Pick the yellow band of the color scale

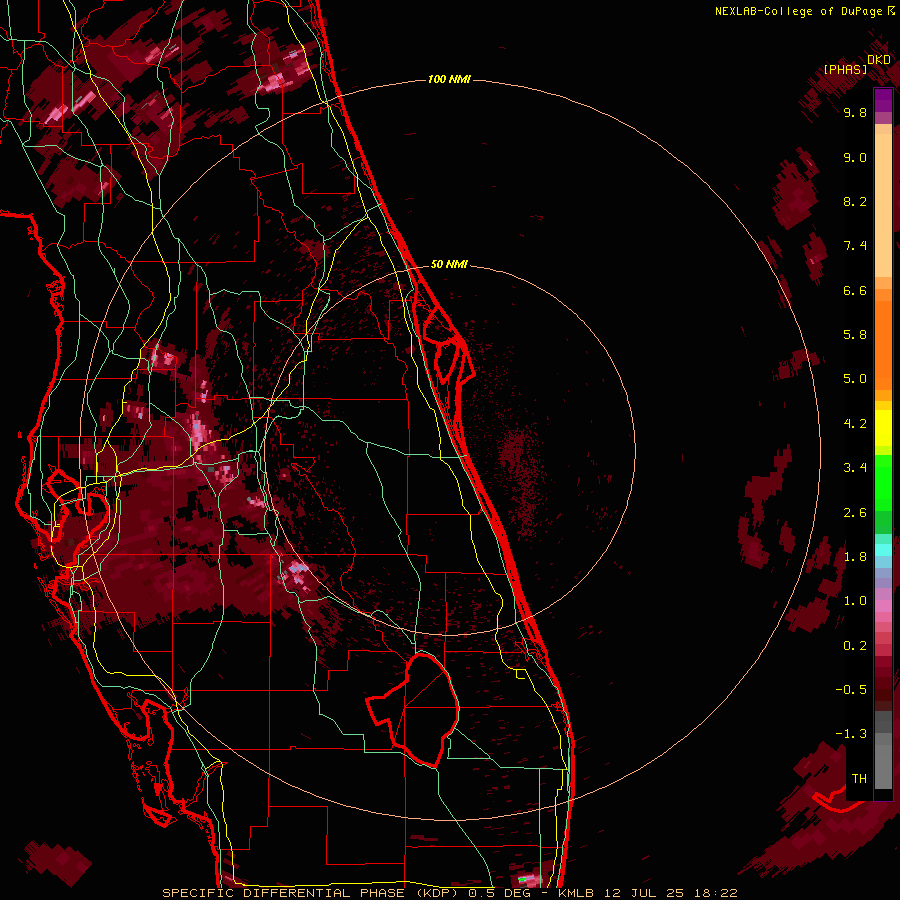[883, 428]
